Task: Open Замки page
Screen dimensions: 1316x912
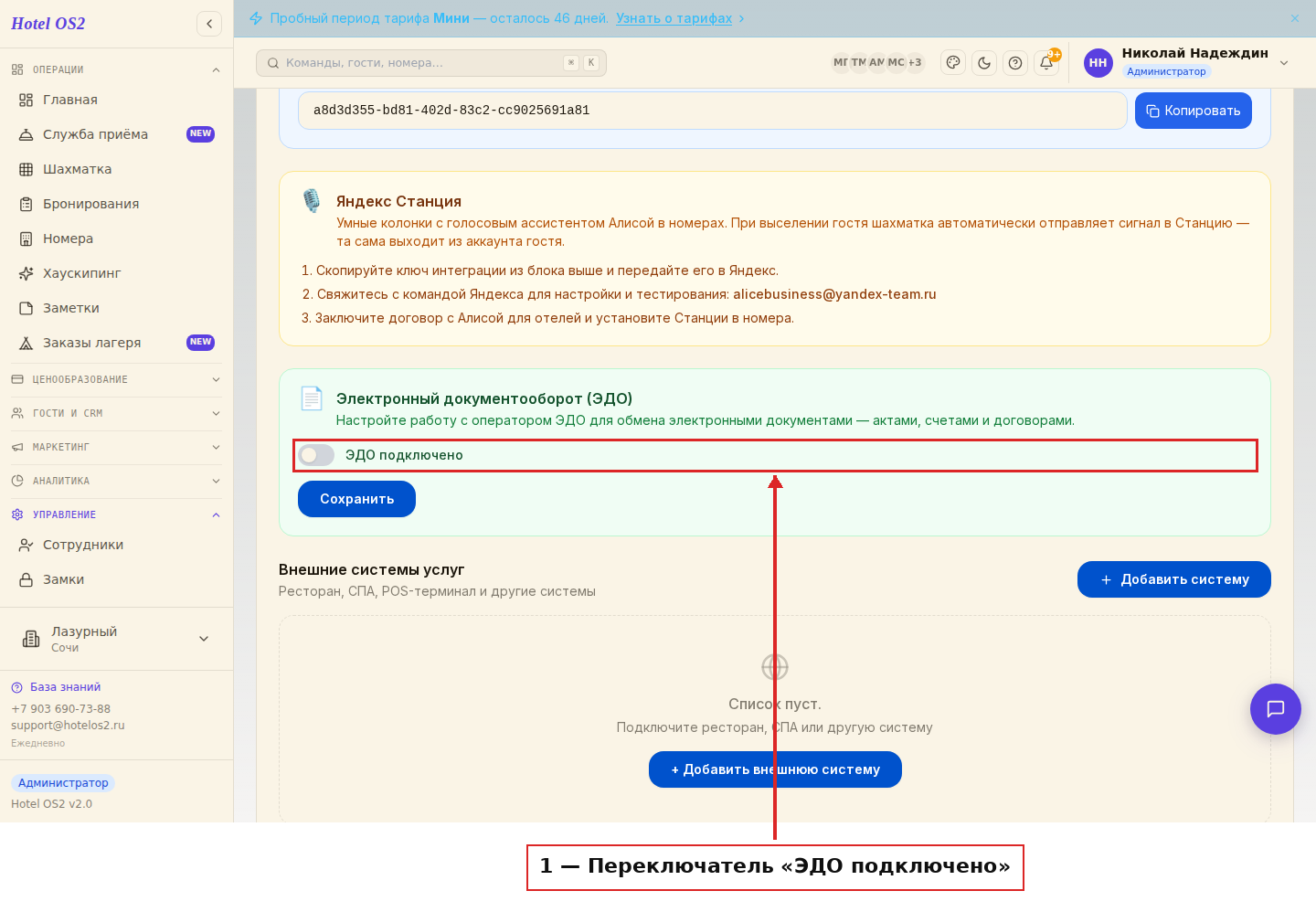Action: 116,579
